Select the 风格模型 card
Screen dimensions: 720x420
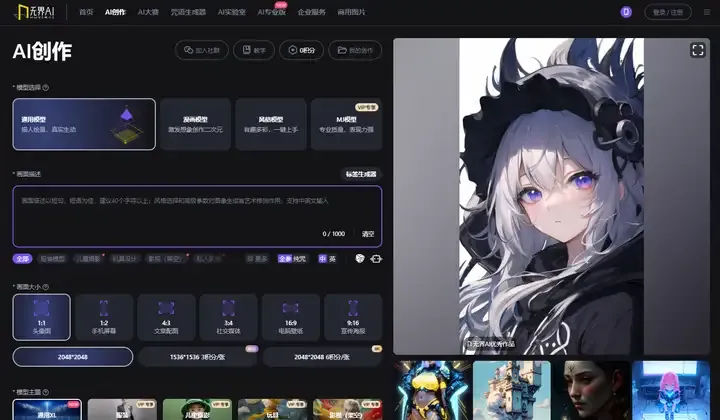click(x=270, y=124)
